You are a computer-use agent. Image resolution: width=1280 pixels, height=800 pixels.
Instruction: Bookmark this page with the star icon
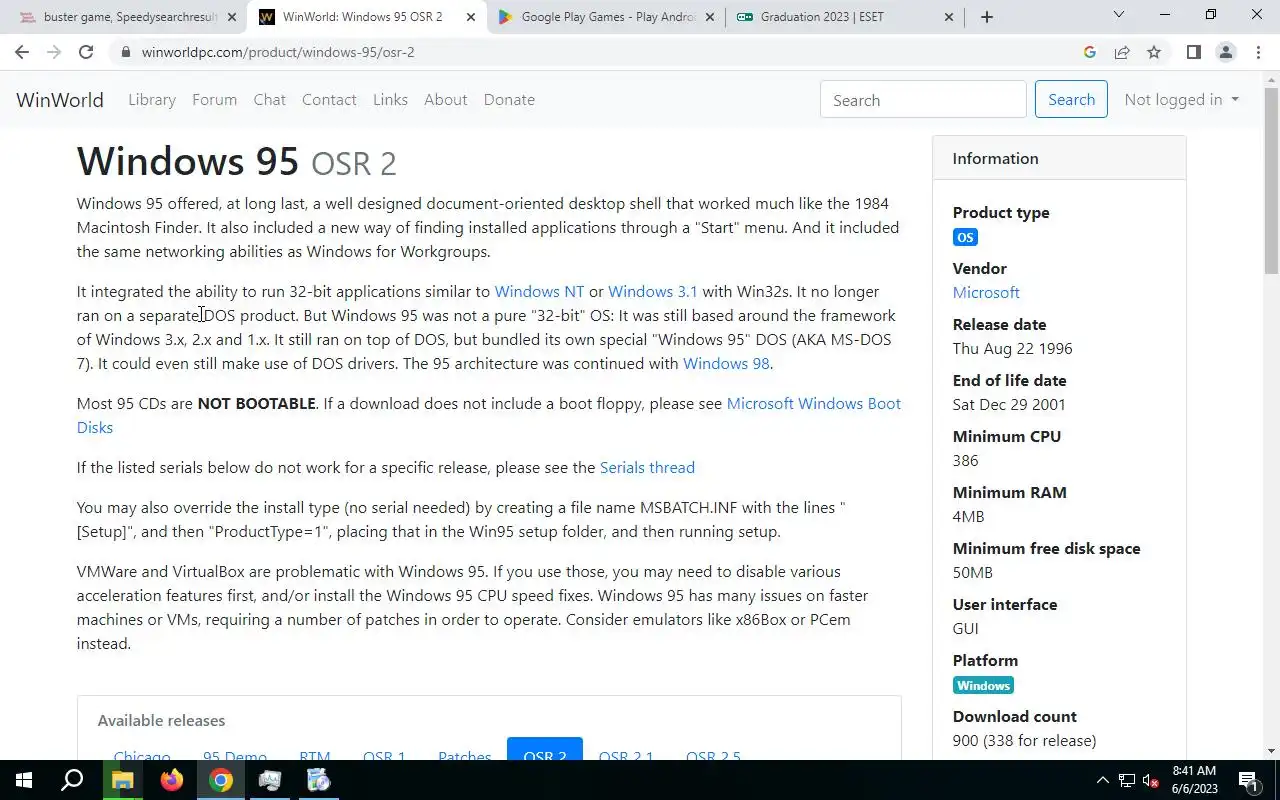click(1154, 52)
